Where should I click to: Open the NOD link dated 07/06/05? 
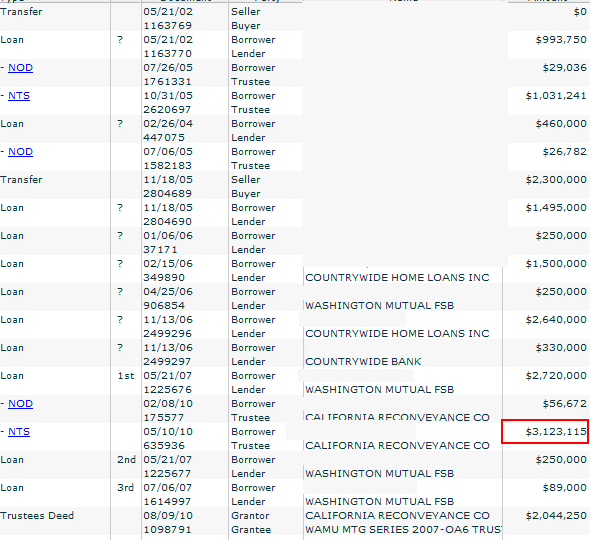click(x=20, y=152)
